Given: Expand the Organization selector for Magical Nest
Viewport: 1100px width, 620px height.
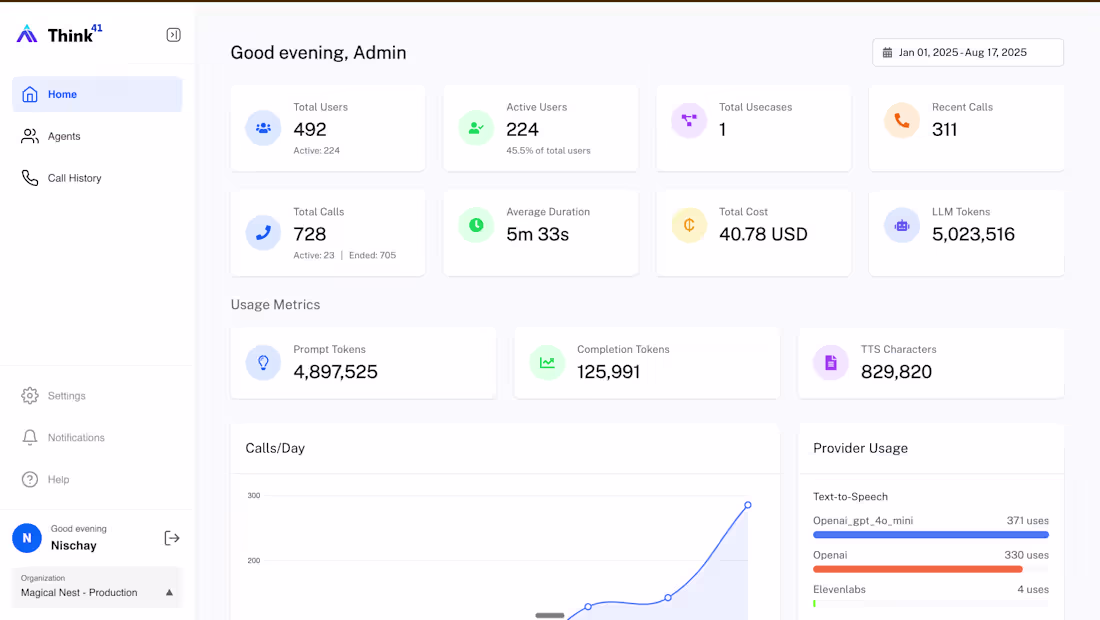Looking at the screenshot, I should [x=95, y=586].
